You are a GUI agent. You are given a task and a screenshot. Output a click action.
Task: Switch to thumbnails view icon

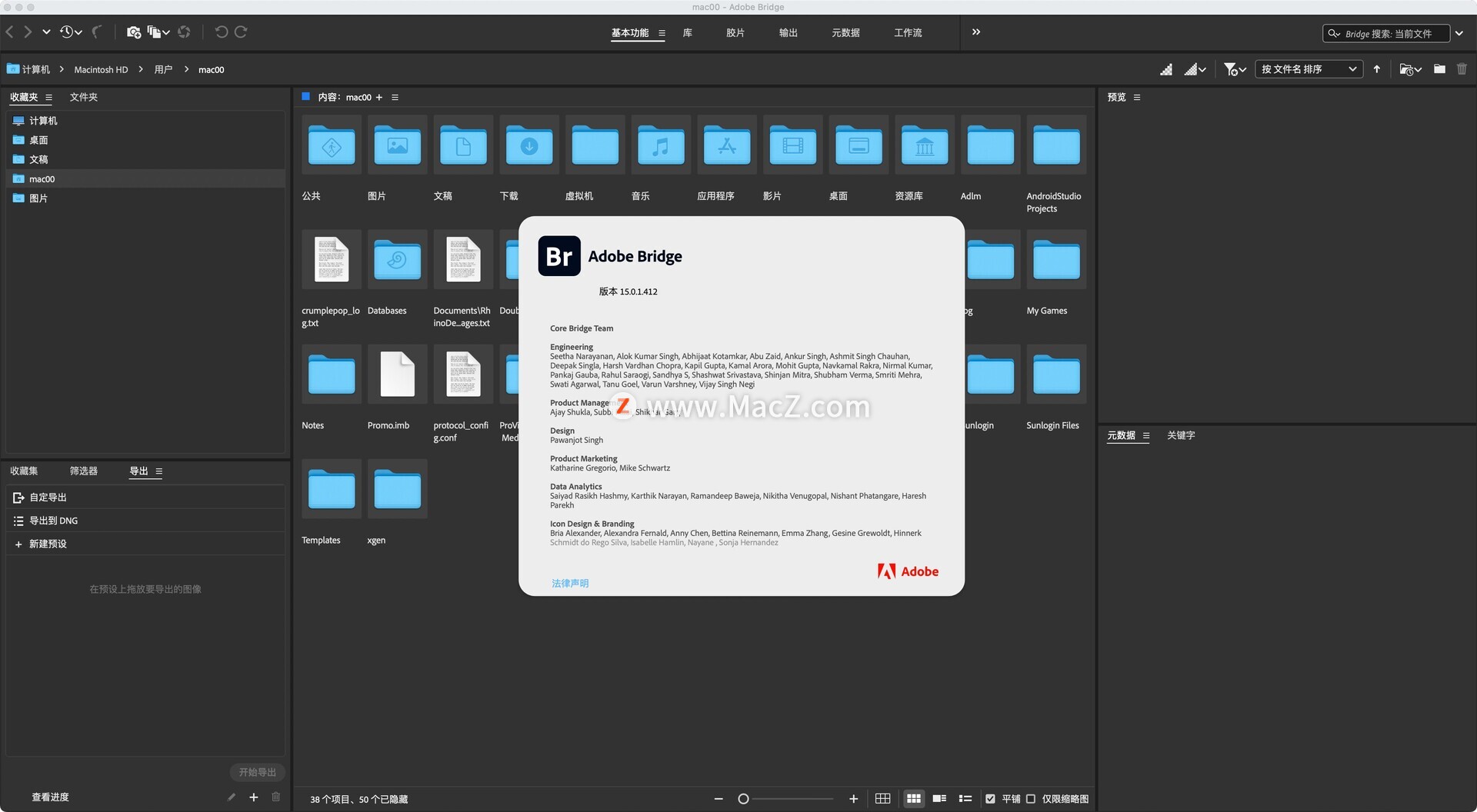[x=913, y=799]
